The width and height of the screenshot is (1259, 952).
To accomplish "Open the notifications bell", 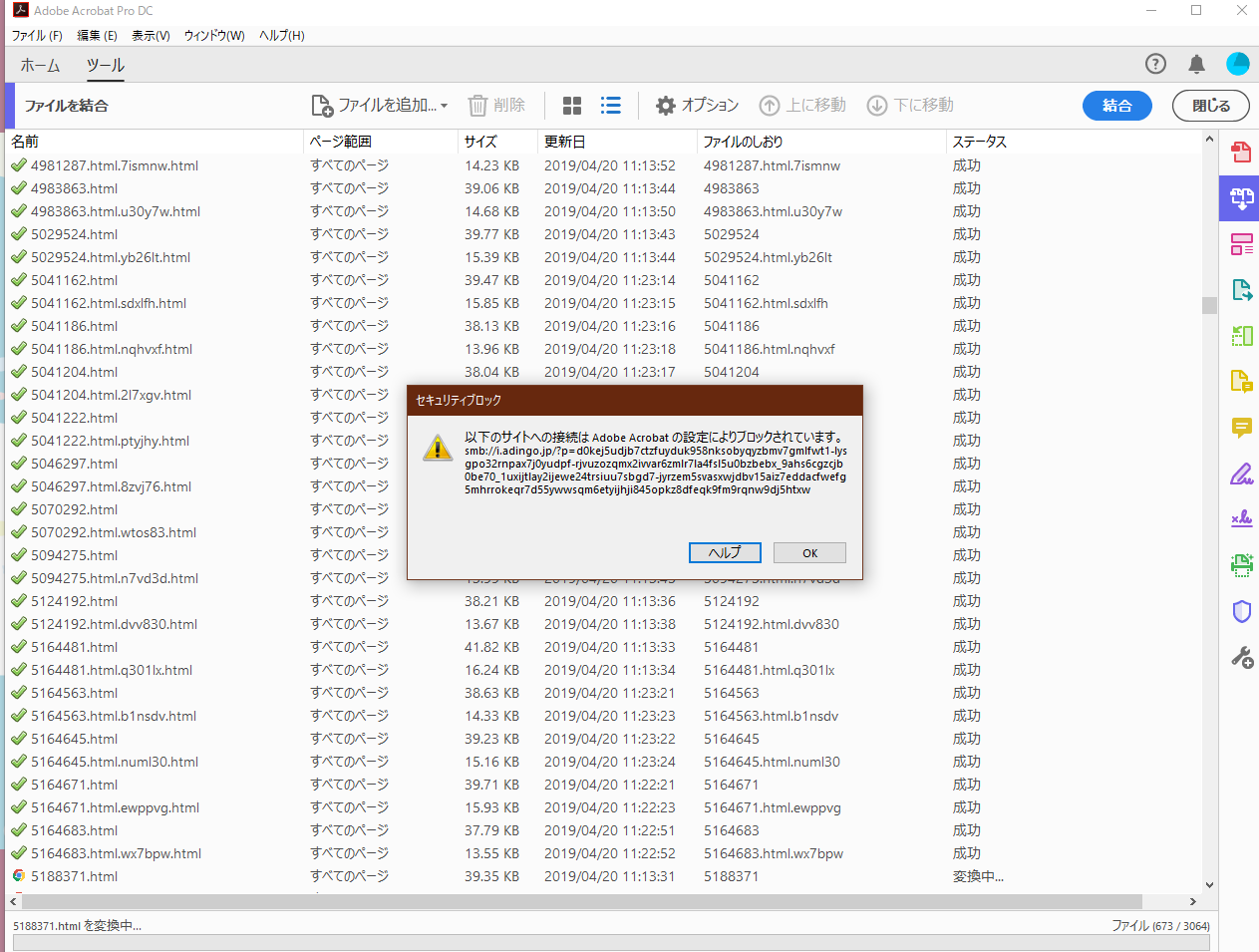I will pyautogui.click(x=1196, y=64).
